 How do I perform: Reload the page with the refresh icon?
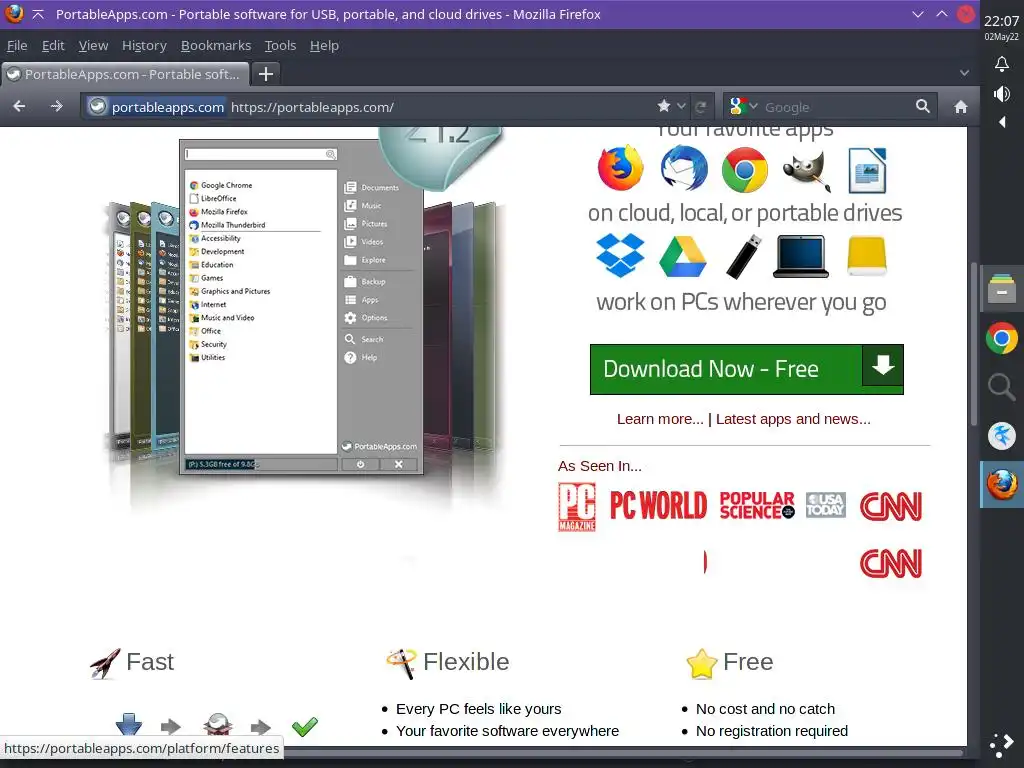pos(701,107)
